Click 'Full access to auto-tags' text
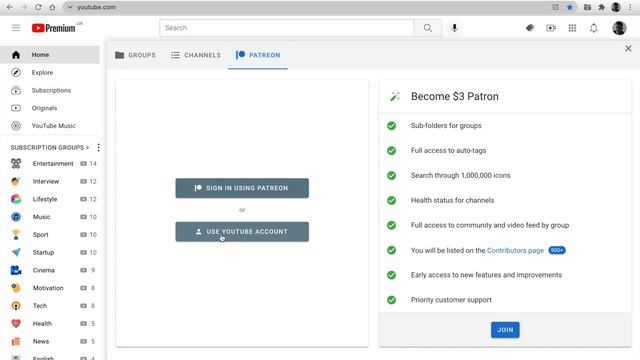This screenshot has height=360, width=640. [x=448, y=151]
